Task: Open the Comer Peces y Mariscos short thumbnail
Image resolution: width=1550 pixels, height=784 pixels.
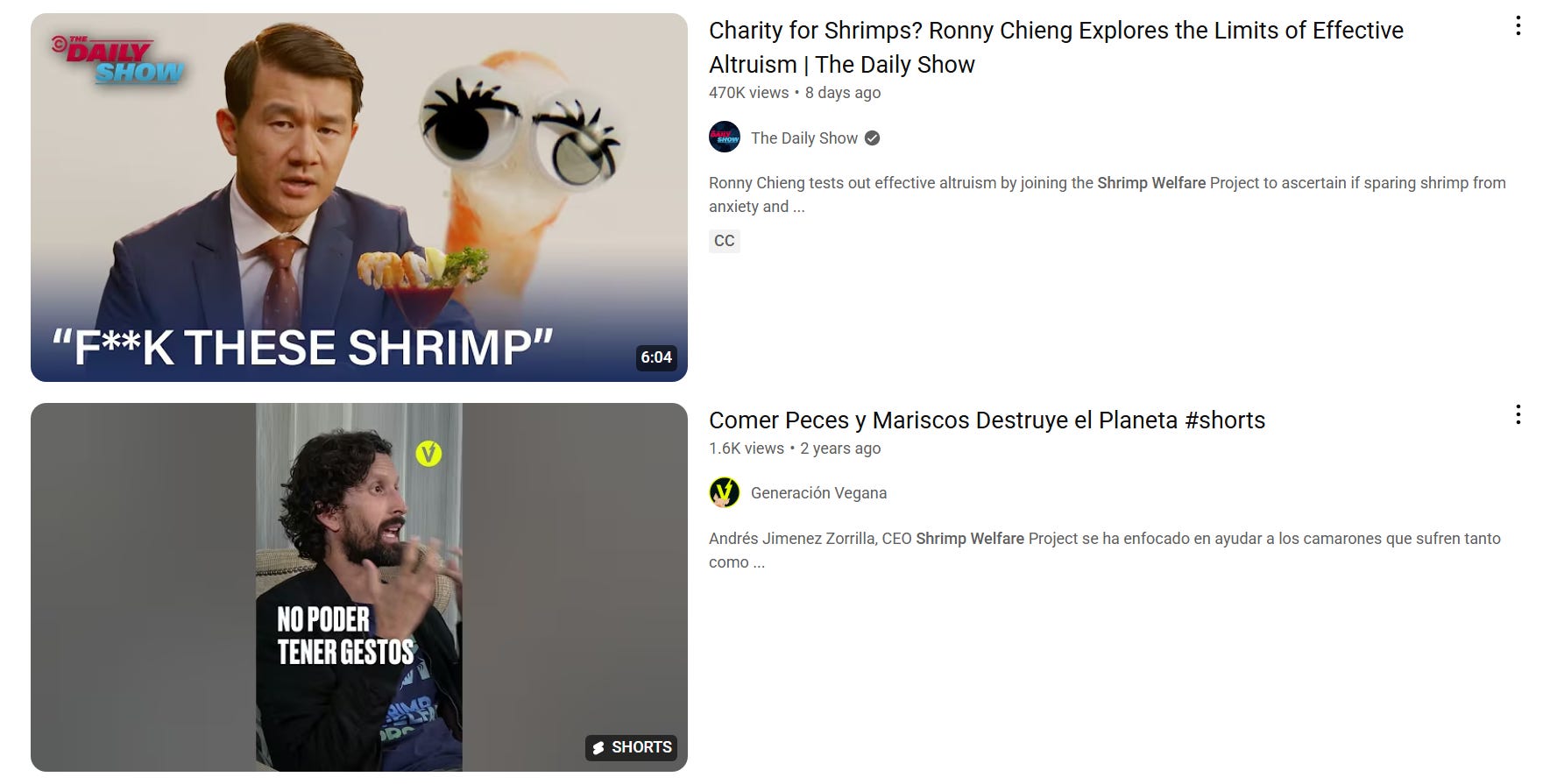Action: click(x=359, y=587)
